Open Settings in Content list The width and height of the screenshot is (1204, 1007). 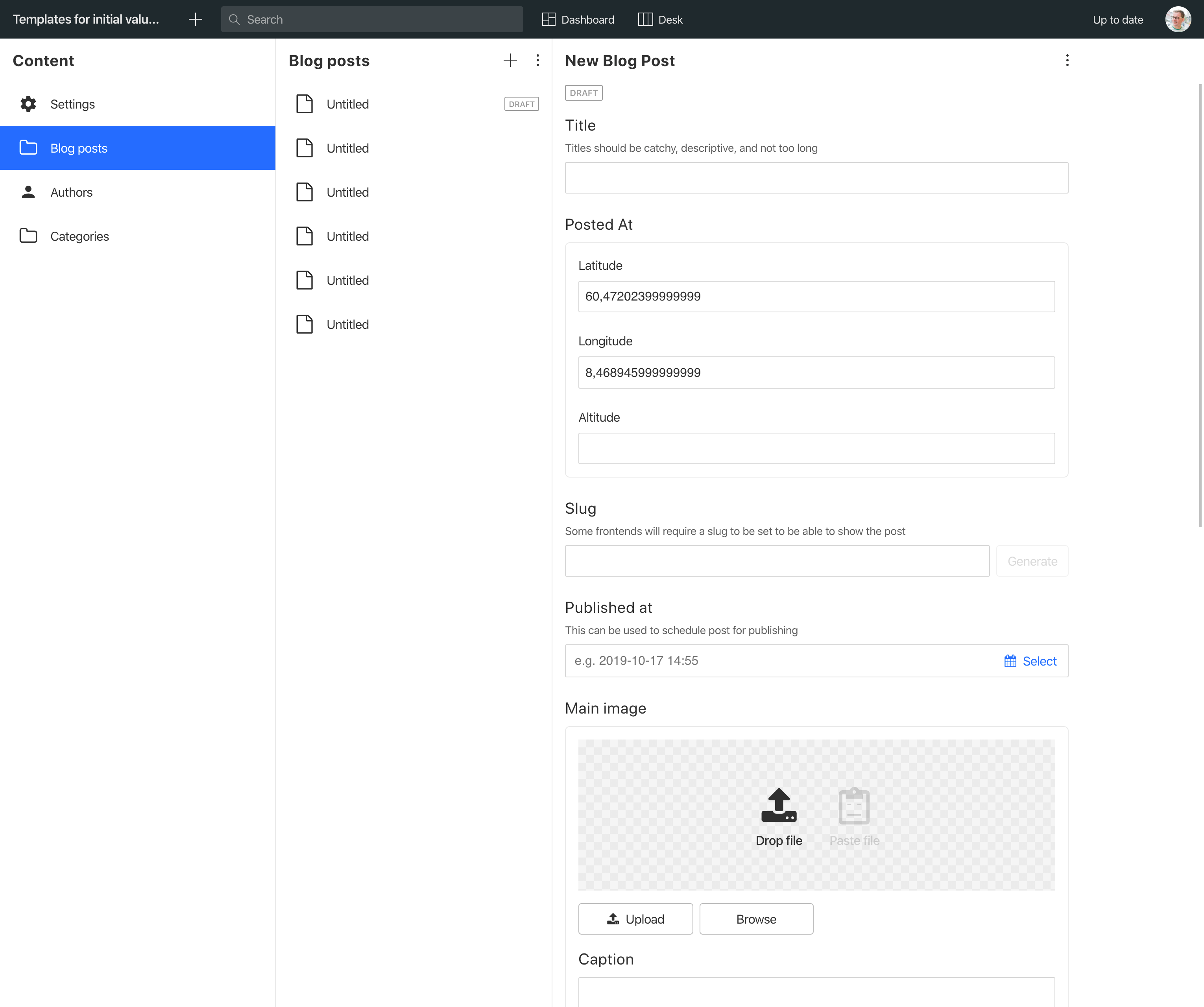point(138,104)
